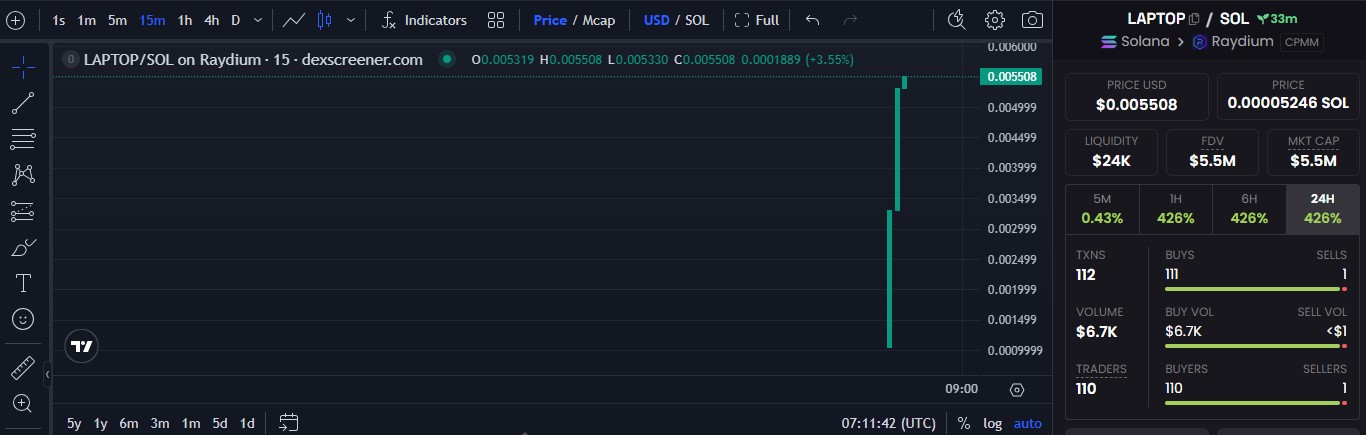Open the emoji icons tool
The width and height of the screenshot is (1366, 435).
coord(23,319)
